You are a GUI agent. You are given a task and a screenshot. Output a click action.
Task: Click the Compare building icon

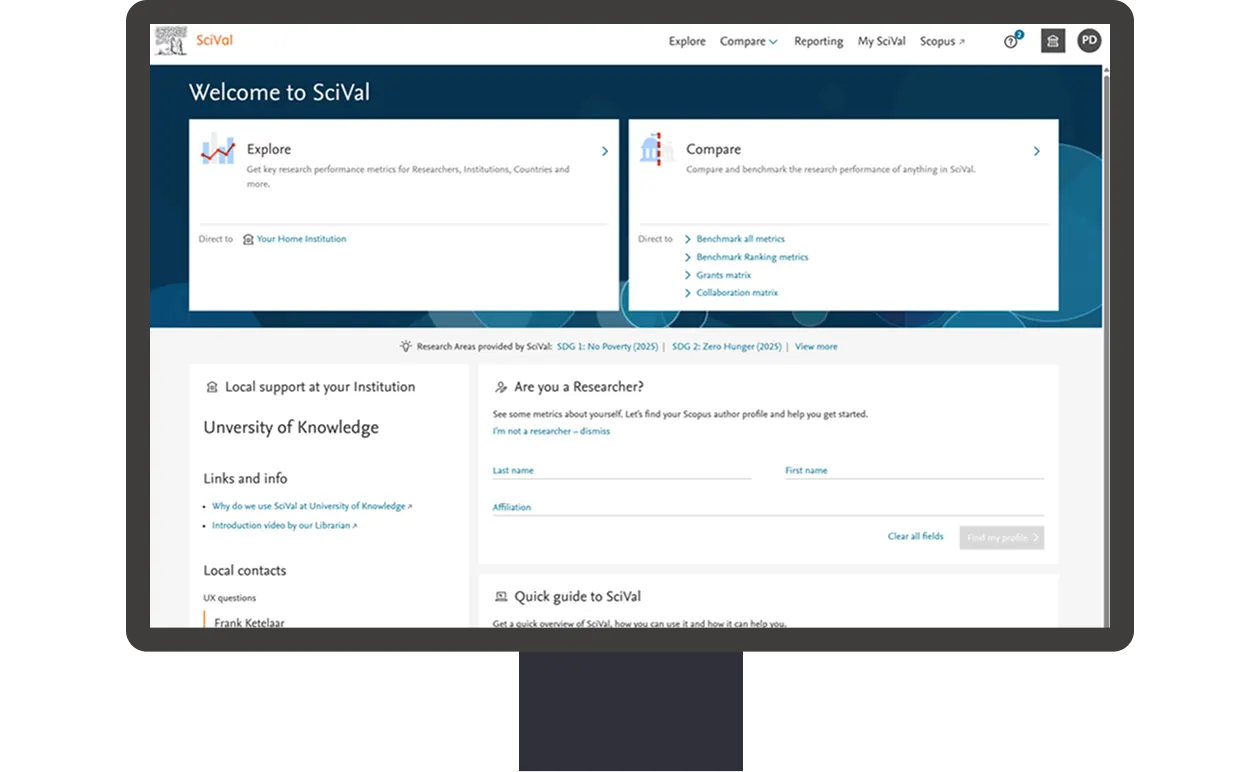[656, 149]
